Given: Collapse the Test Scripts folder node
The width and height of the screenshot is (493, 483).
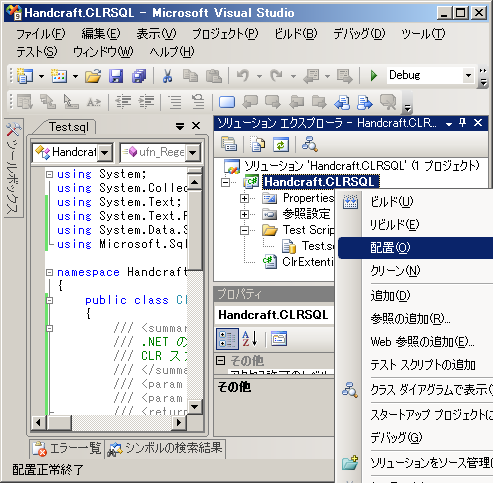Looking at the screenshot, I should click(x=244, y=230).
